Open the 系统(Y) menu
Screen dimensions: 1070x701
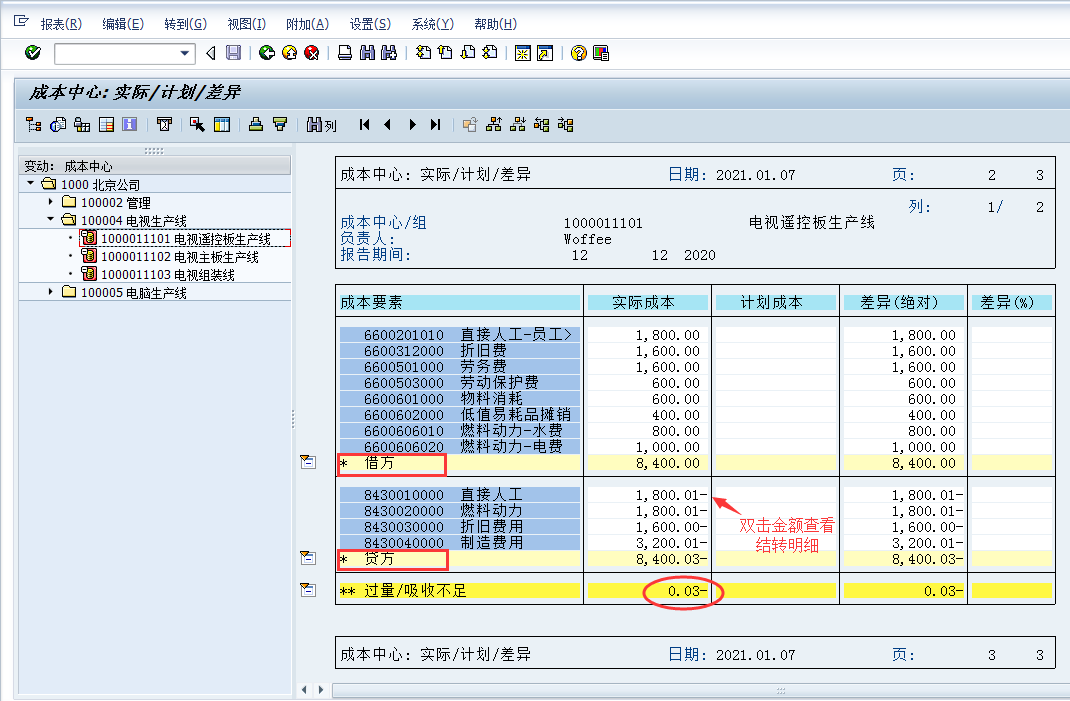[x=433, y=23]
